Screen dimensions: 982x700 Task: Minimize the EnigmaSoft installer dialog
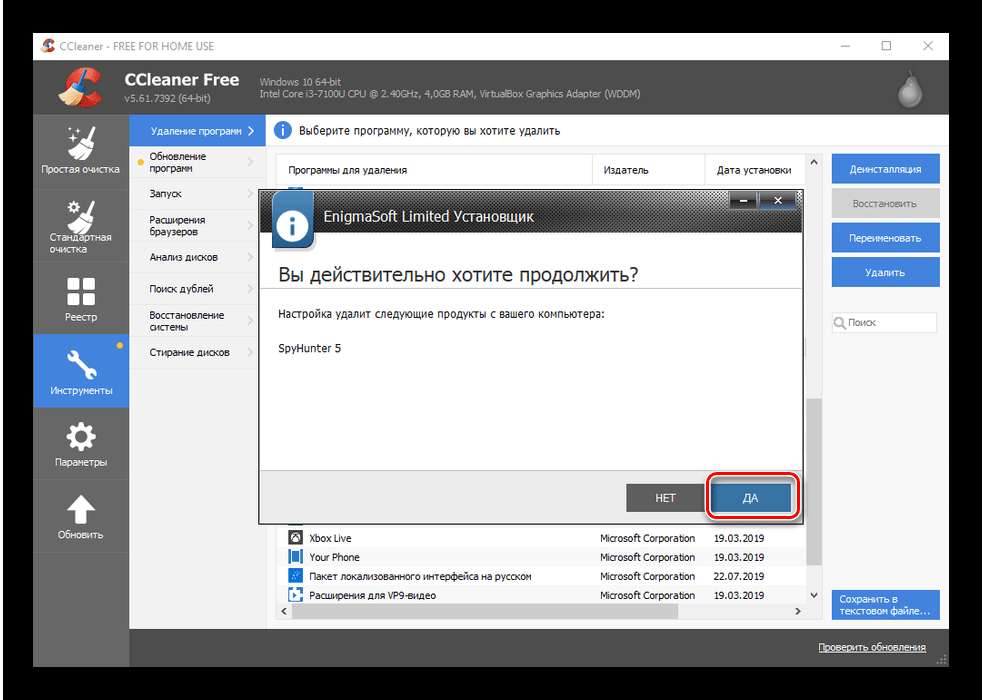pyautogui.click(x=743, y=200)
